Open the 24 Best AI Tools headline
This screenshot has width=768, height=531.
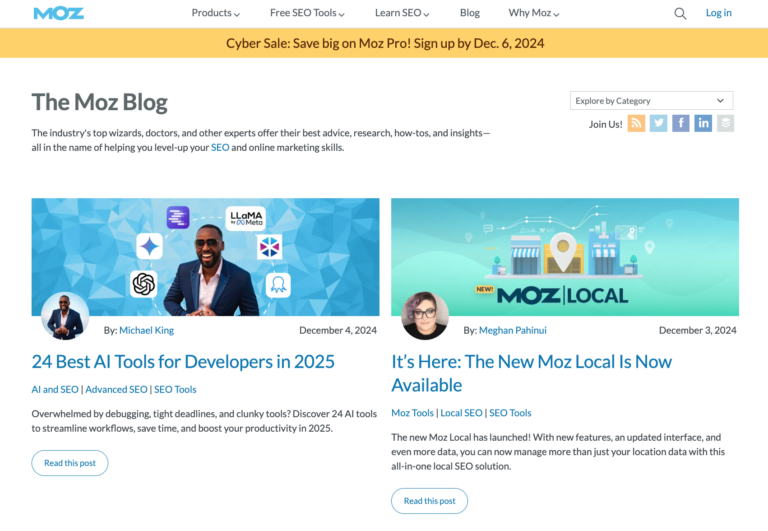(183, 361)
